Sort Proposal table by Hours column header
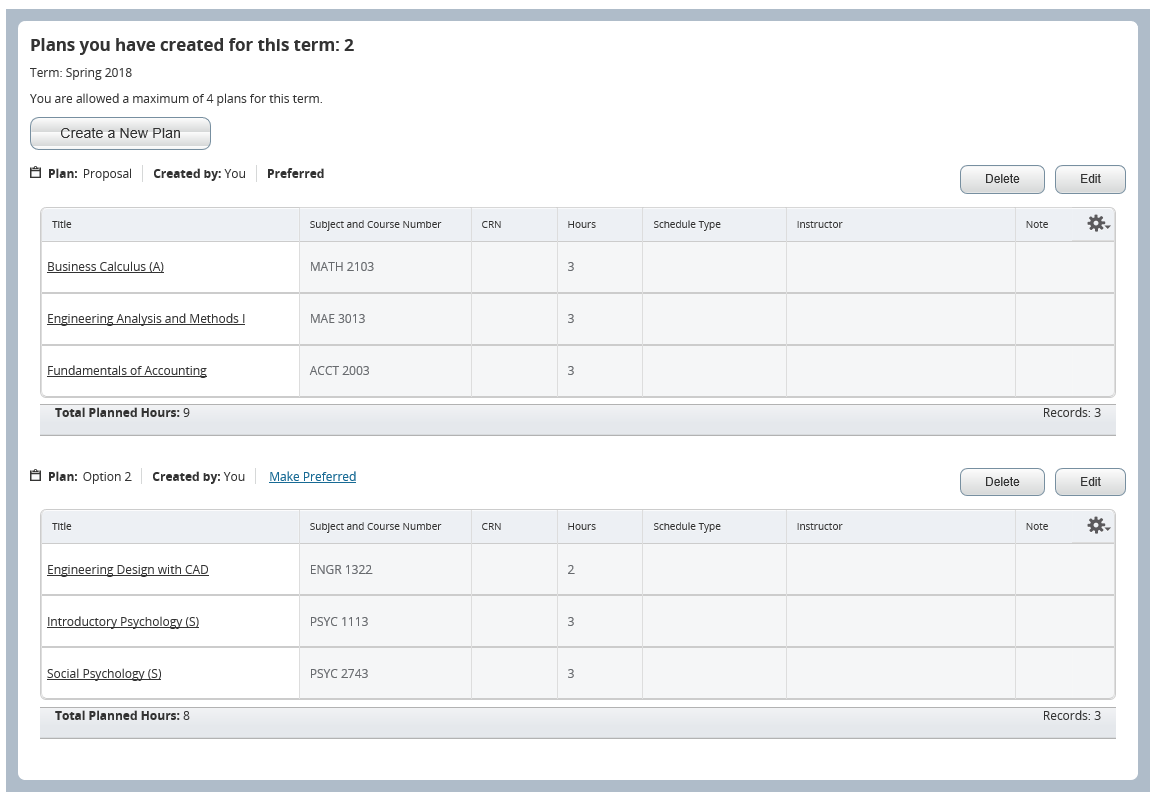This screenshot has width=1159, height=798. click(x=581, y=225)
